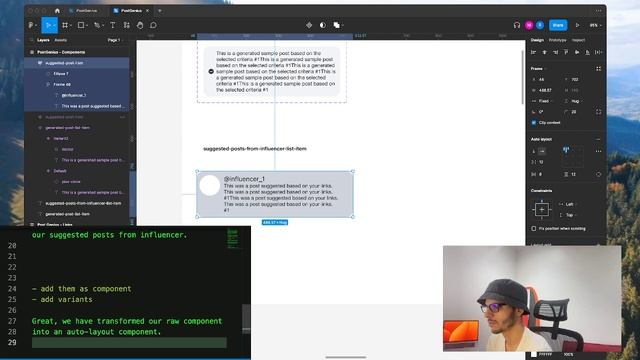Select the Hand tool
Image resolution: width=640 pixels, height=360 pixels.
click(140, 25)
